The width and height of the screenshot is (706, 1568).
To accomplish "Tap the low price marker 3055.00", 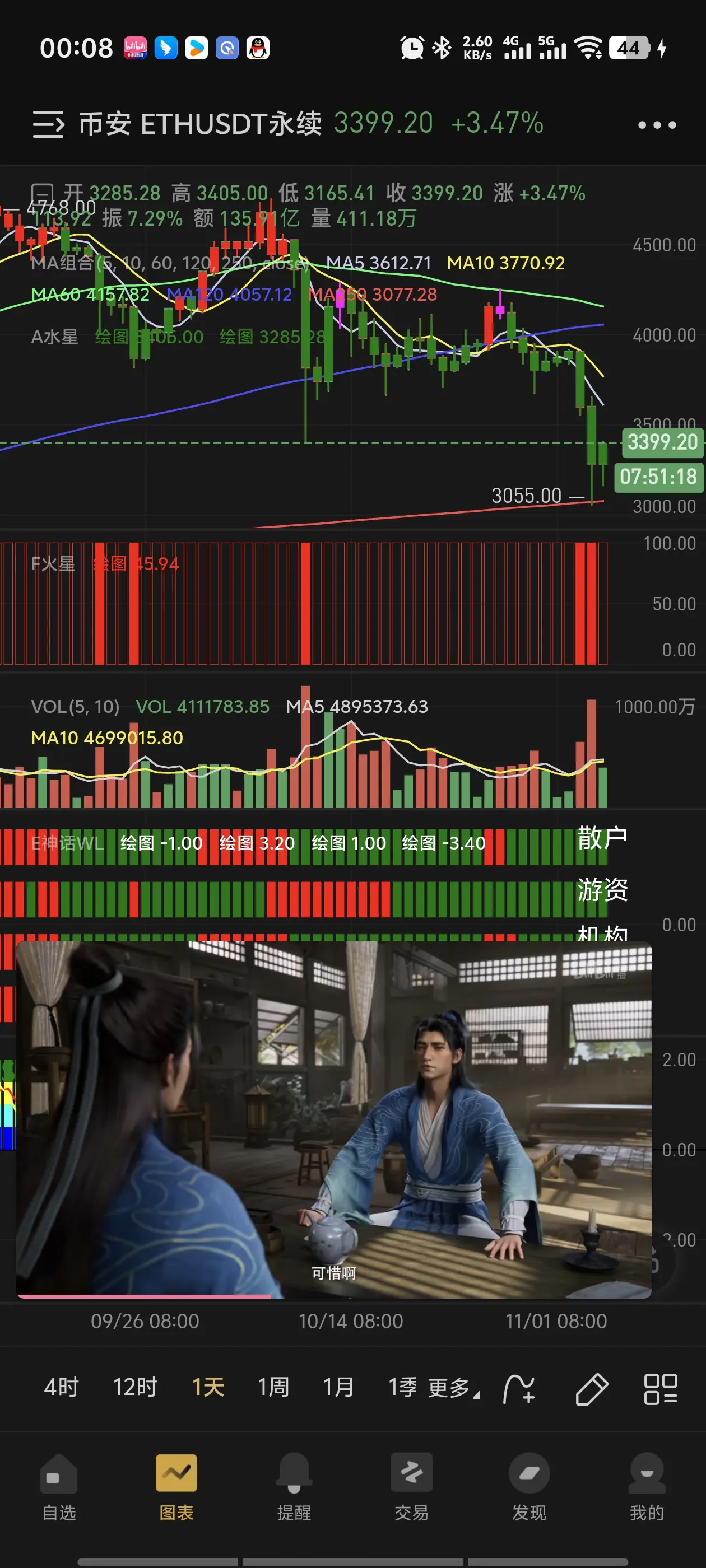I will click(x=526, y=496).
